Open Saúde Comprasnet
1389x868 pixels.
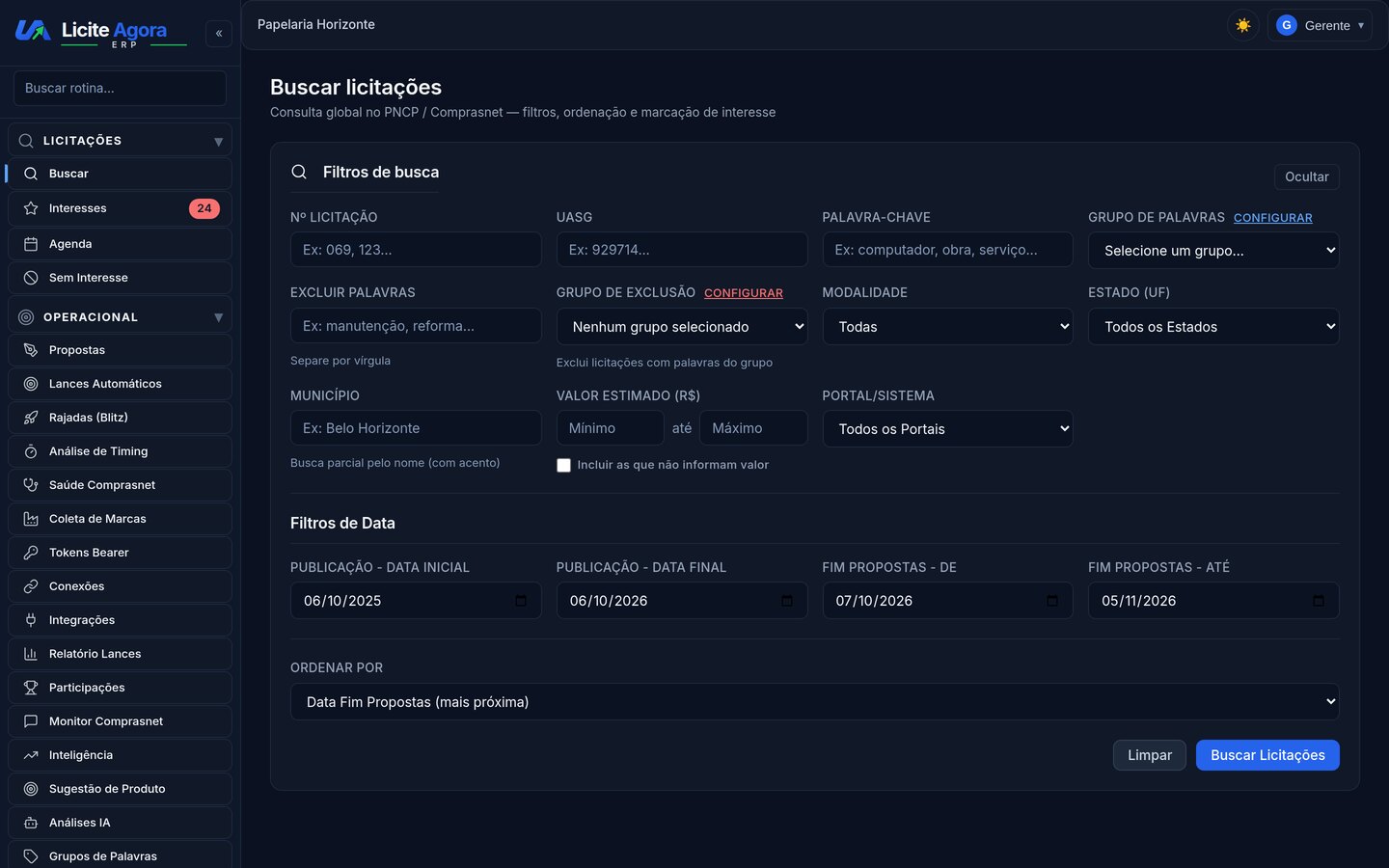120,485
